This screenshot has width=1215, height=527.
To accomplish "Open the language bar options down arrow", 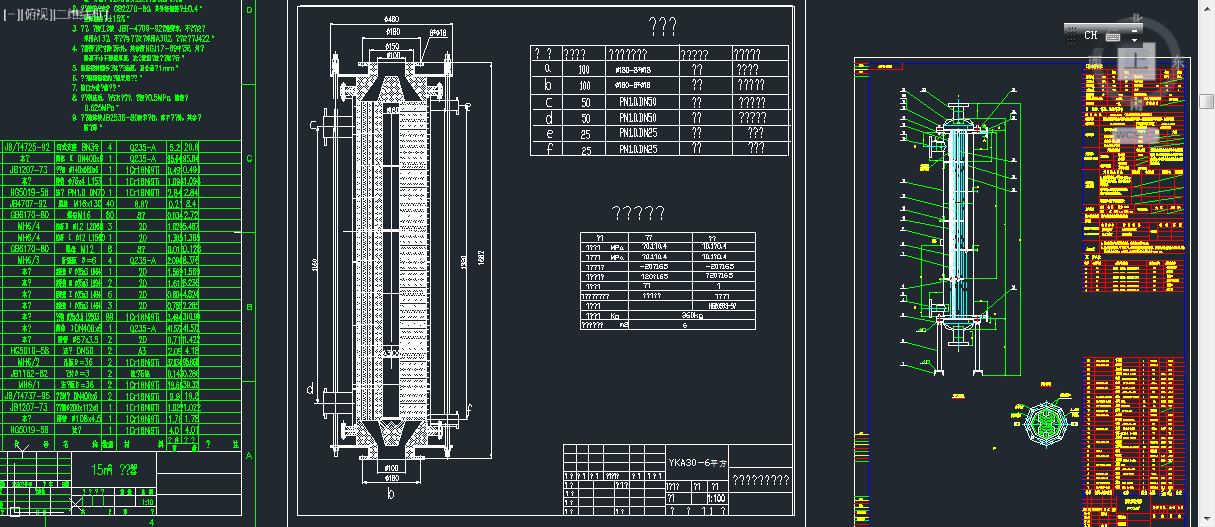I will pos(1135,39).
